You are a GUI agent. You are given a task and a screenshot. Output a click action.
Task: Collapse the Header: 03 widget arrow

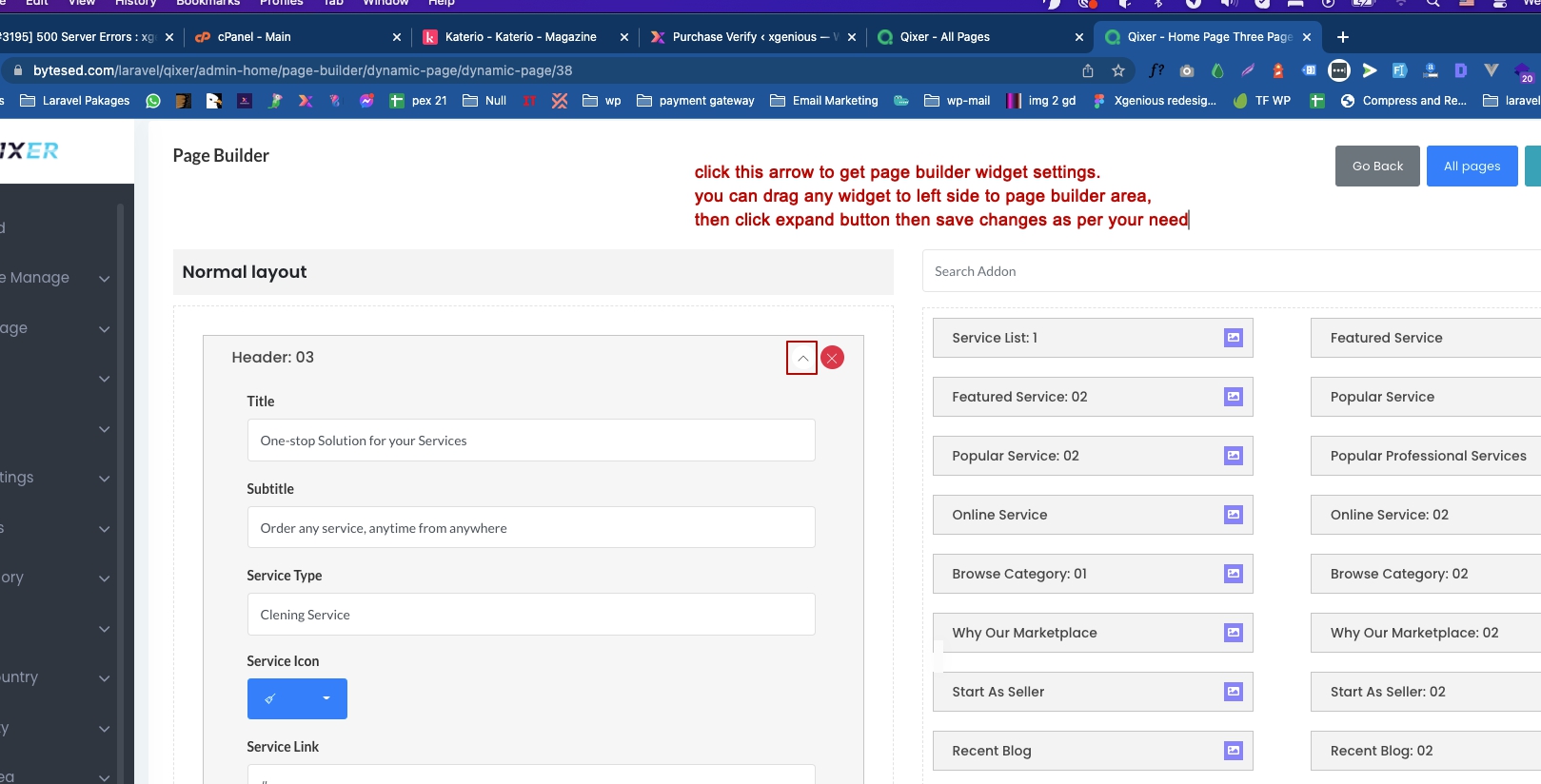point(802,358)
